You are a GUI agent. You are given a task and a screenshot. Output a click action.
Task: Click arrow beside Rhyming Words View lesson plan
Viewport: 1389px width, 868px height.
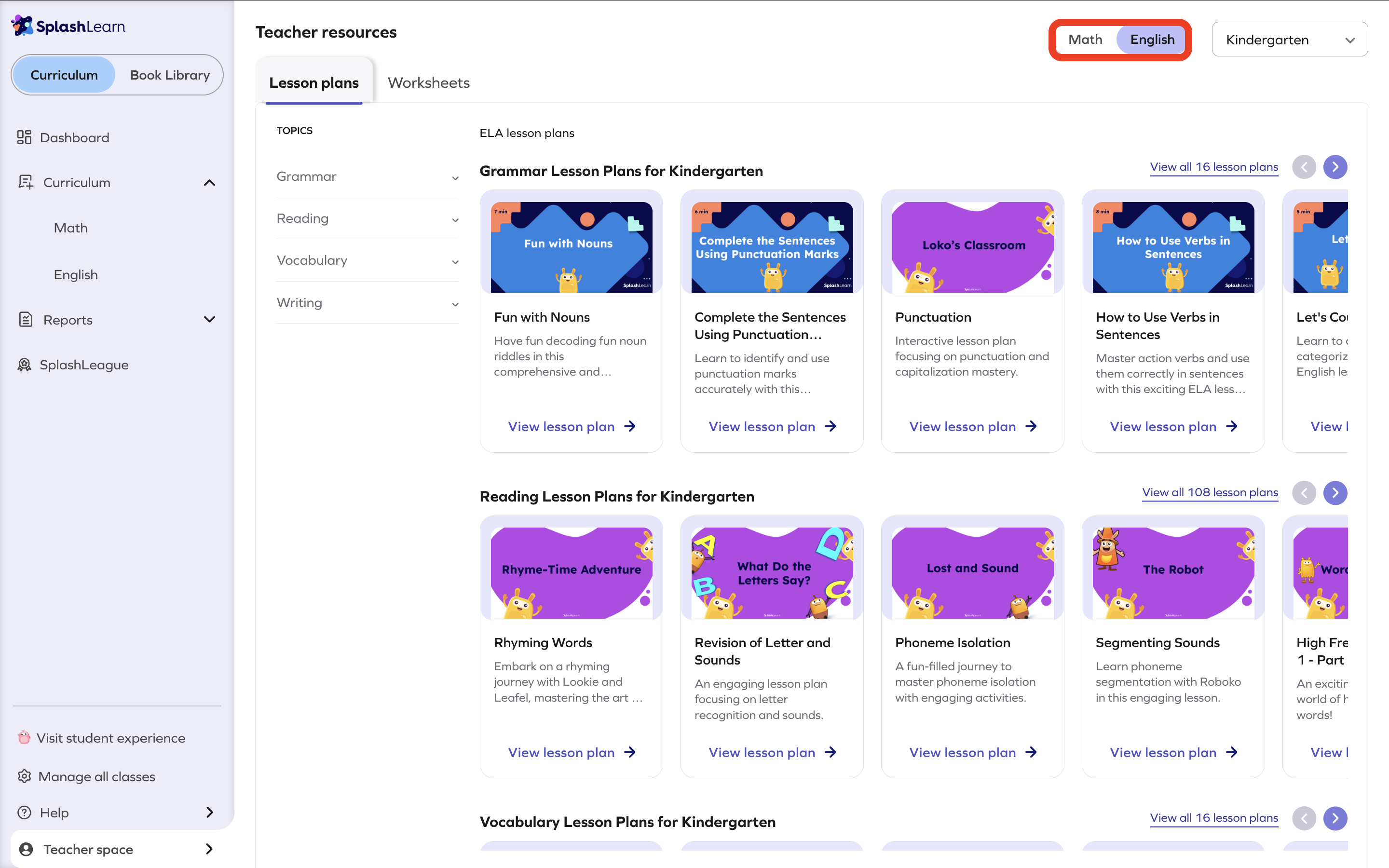(630, 752)
